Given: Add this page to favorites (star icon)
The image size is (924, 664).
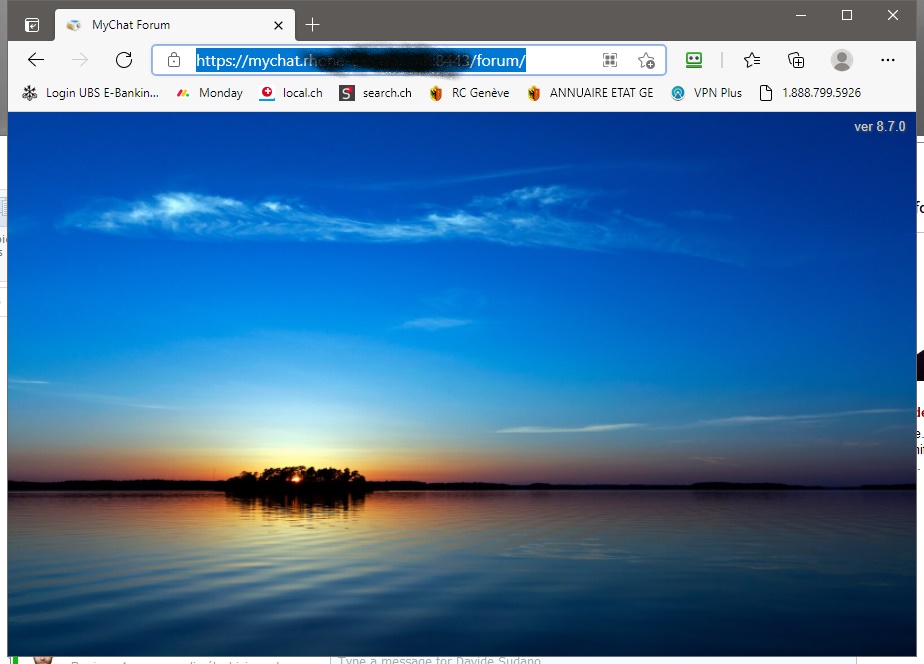Looking at the screenshot, I should pyautogui.click(x=646, y=61).
